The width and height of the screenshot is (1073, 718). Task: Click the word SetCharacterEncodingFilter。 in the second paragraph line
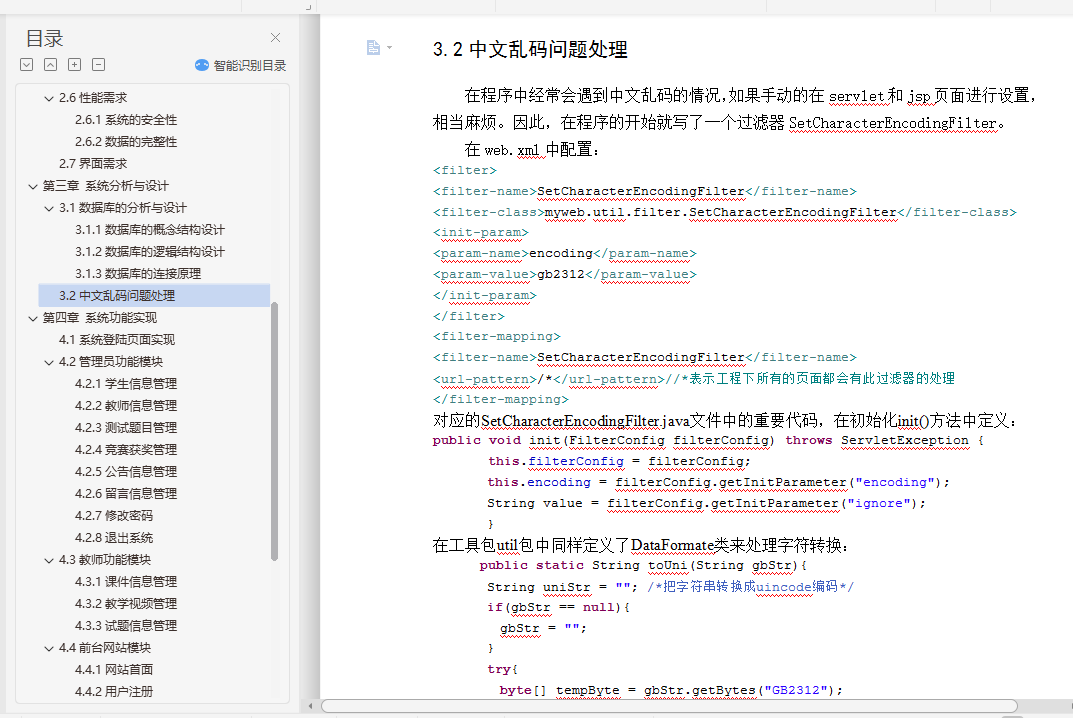coord(896,123)
